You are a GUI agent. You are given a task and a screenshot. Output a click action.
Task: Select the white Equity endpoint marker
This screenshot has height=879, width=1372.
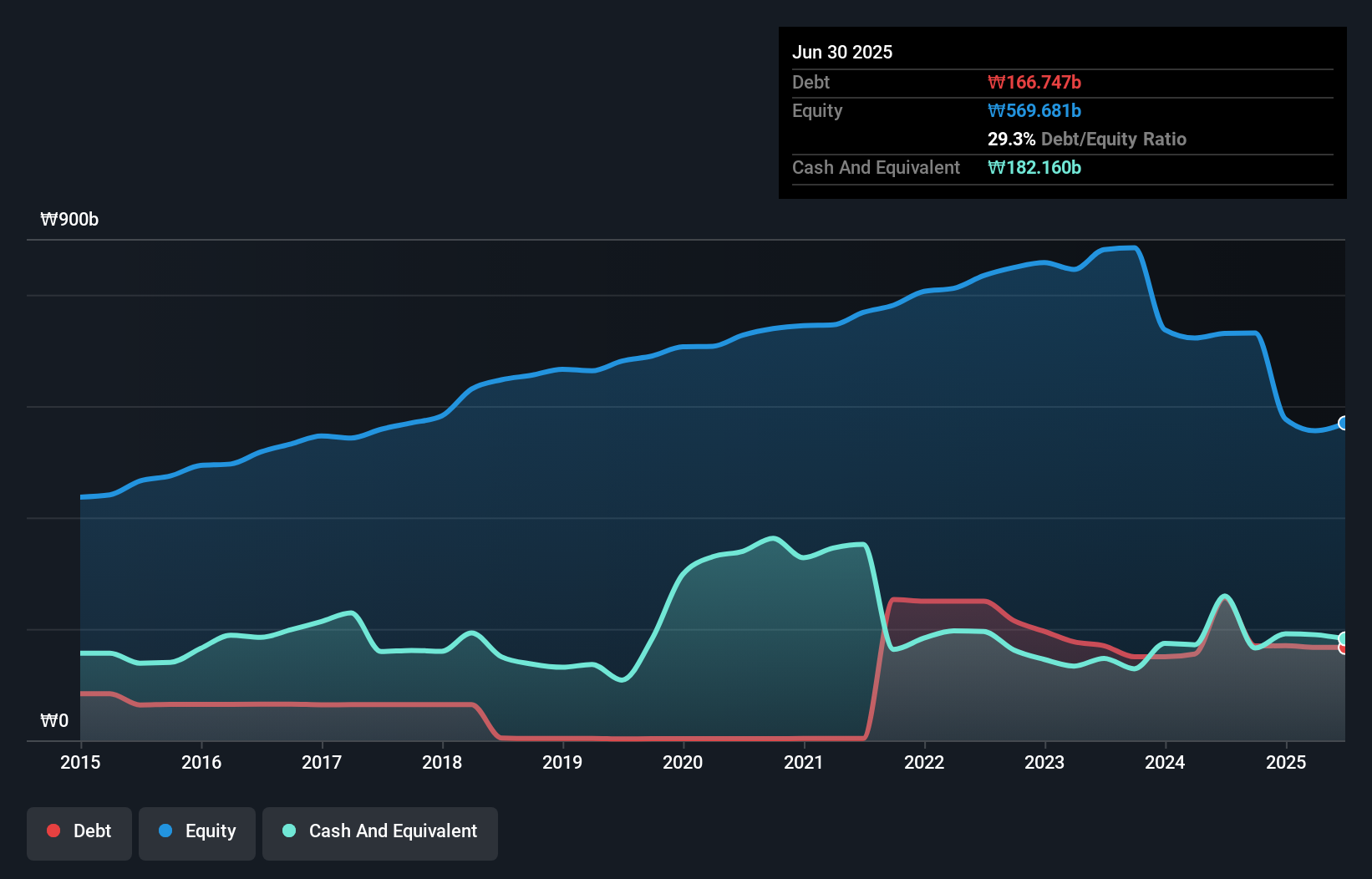coord(1344,421)
